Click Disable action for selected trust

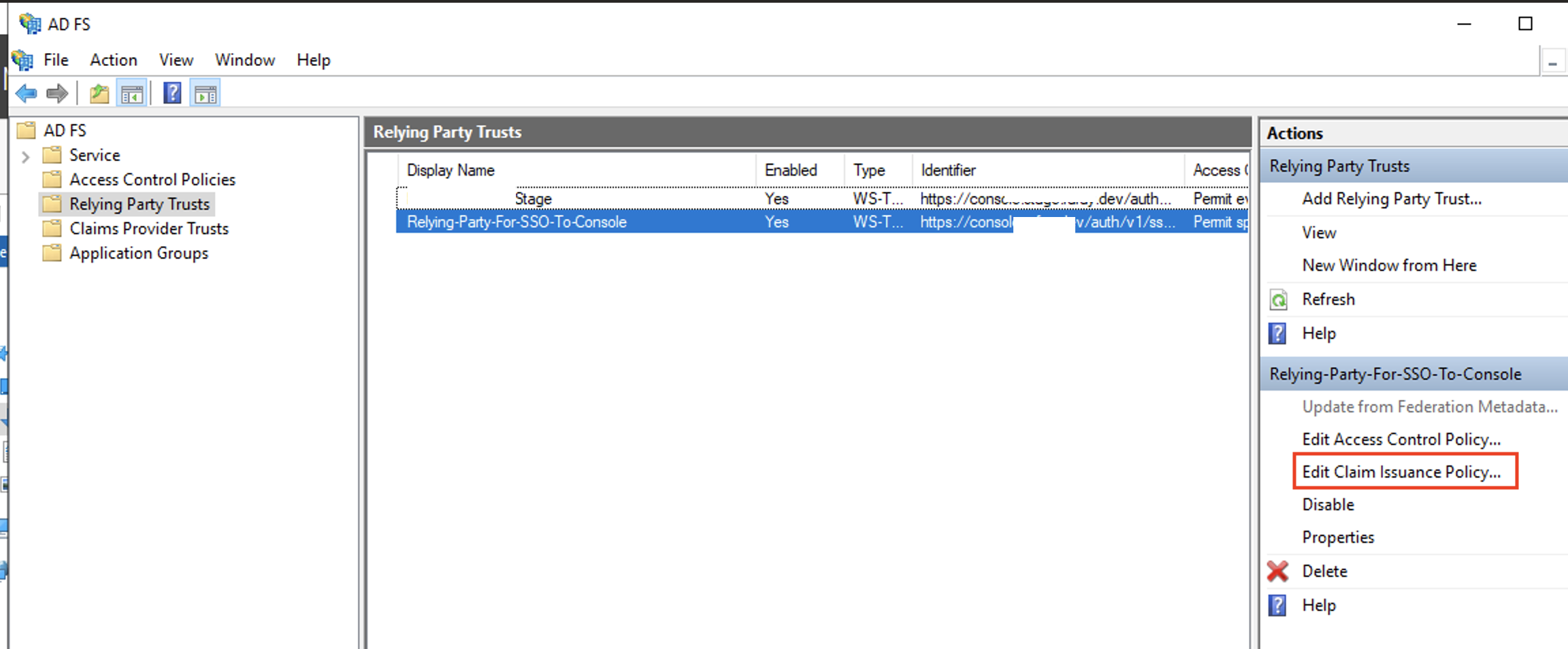pos(1328,505)
